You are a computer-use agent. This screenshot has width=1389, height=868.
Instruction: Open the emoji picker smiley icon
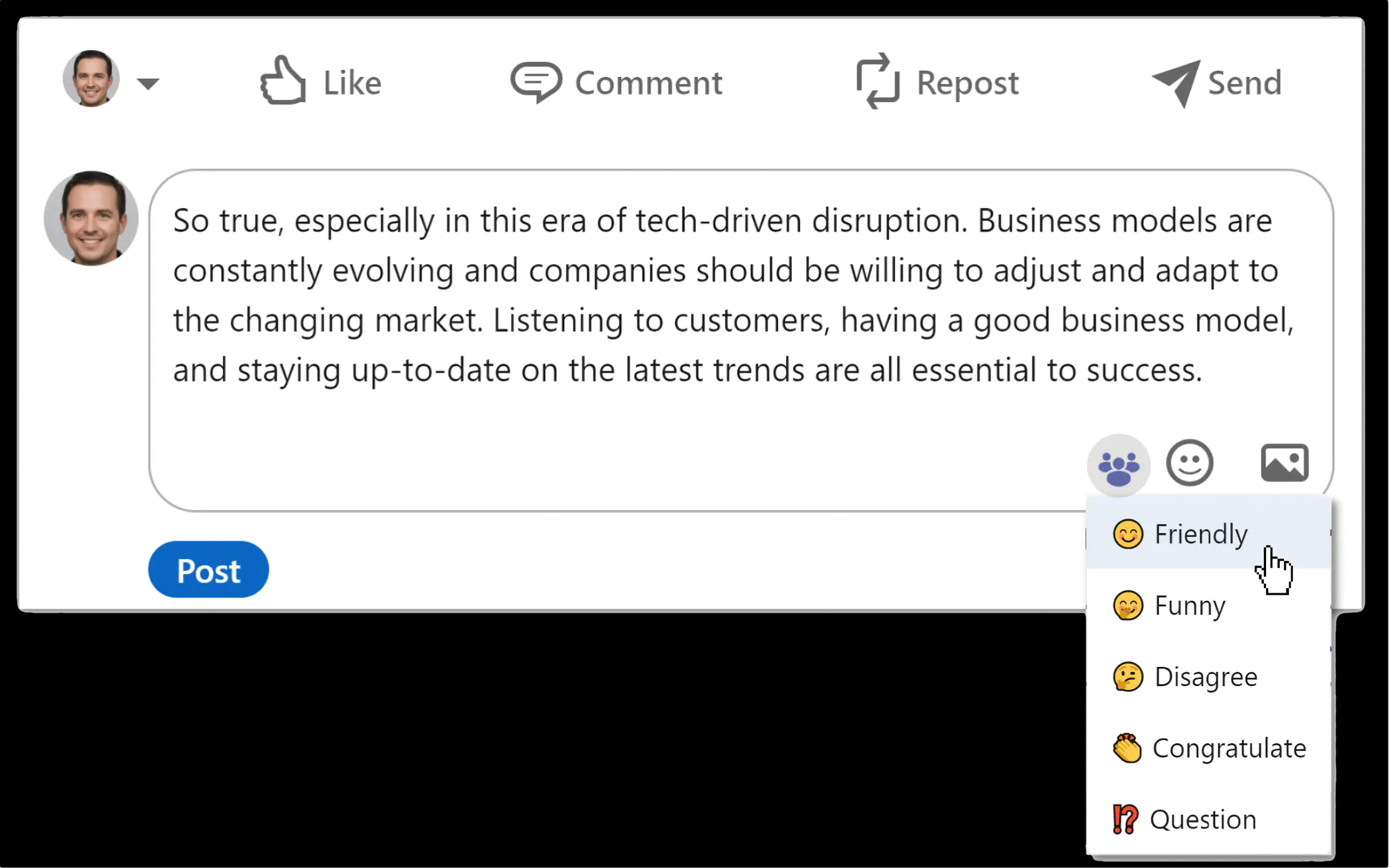coord(1189,463)
